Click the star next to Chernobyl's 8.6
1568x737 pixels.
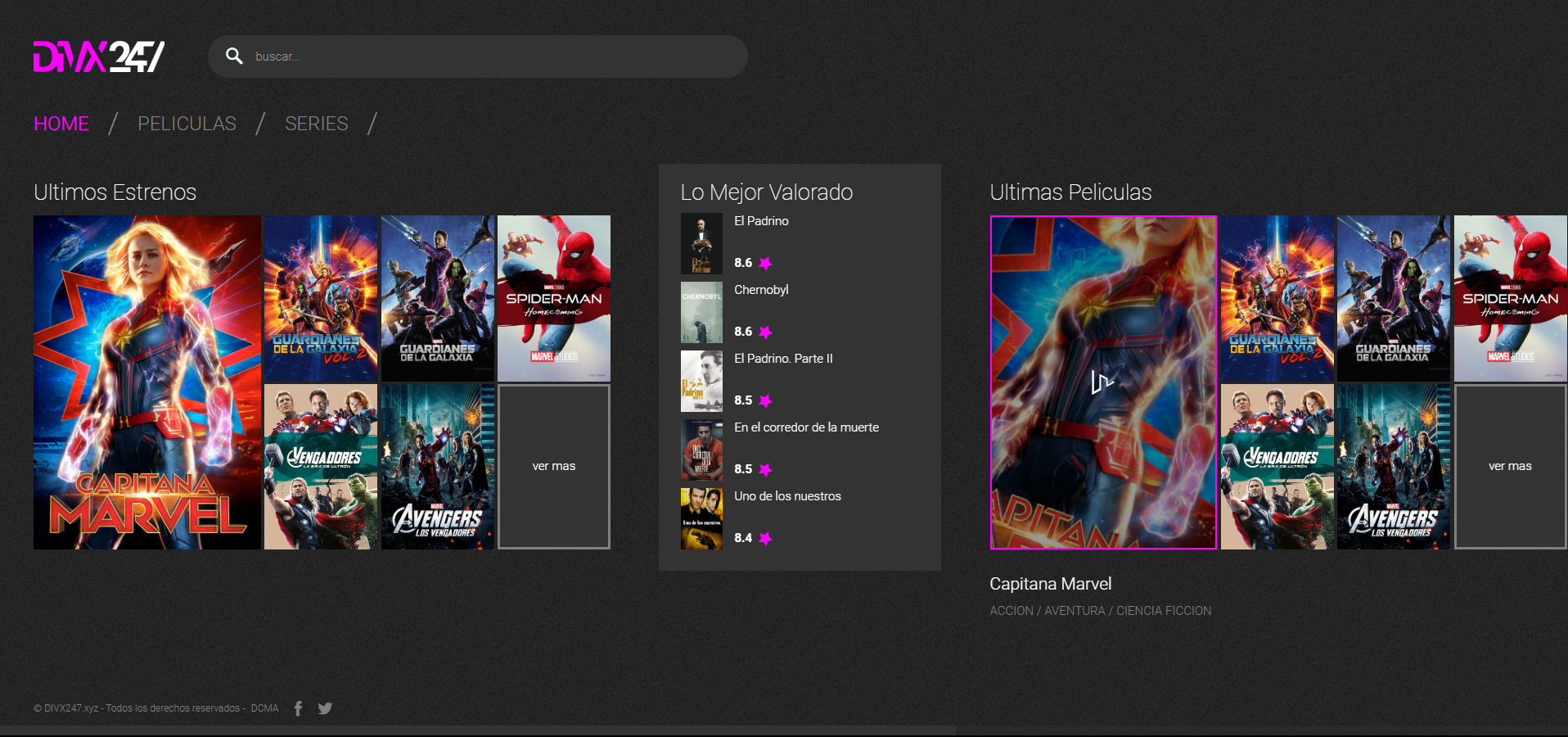click(765, 332)
